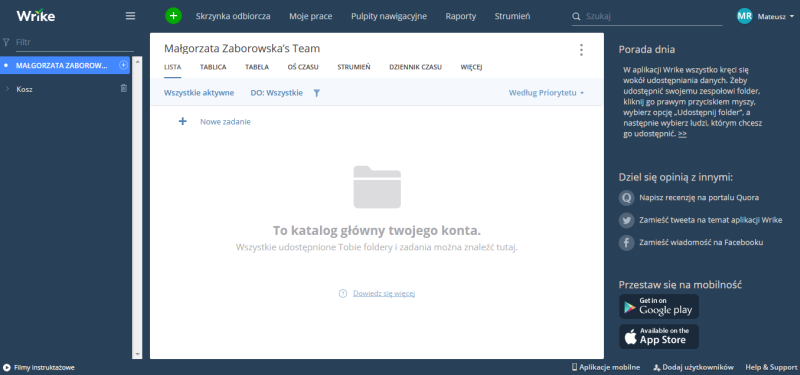Open the Wszystkie aktywne status filter
Screen dimensions: 800x375
199,93
